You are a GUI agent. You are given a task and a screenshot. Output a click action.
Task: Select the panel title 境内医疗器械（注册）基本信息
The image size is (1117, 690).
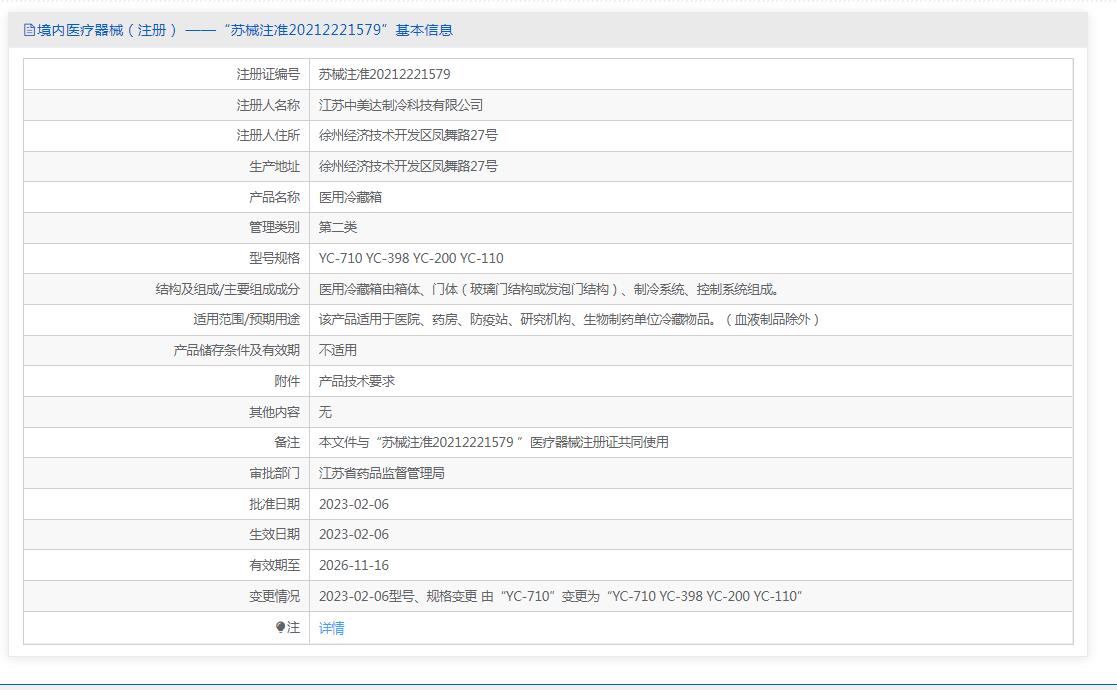coord(244,30)
